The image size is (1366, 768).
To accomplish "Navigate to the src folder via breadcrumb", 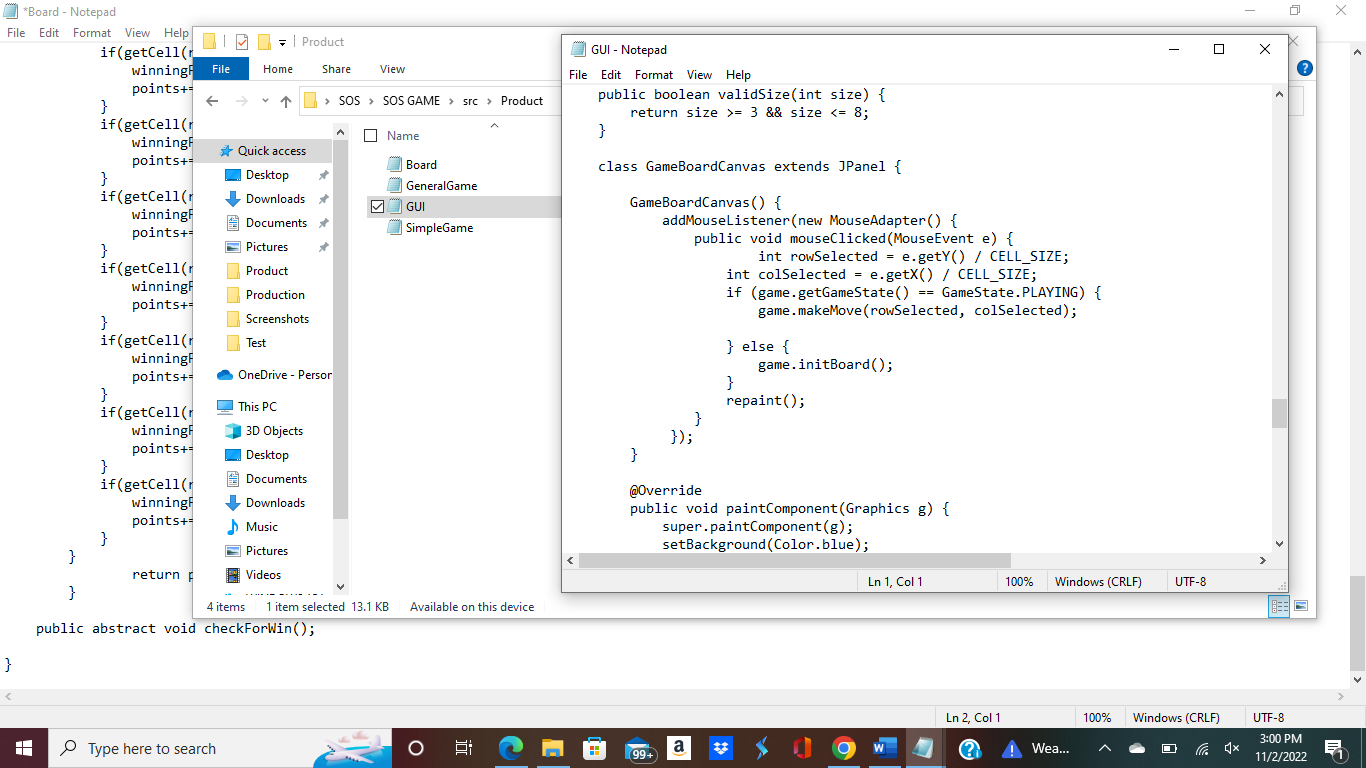I will pyautogui.click(x=470, y=100).
